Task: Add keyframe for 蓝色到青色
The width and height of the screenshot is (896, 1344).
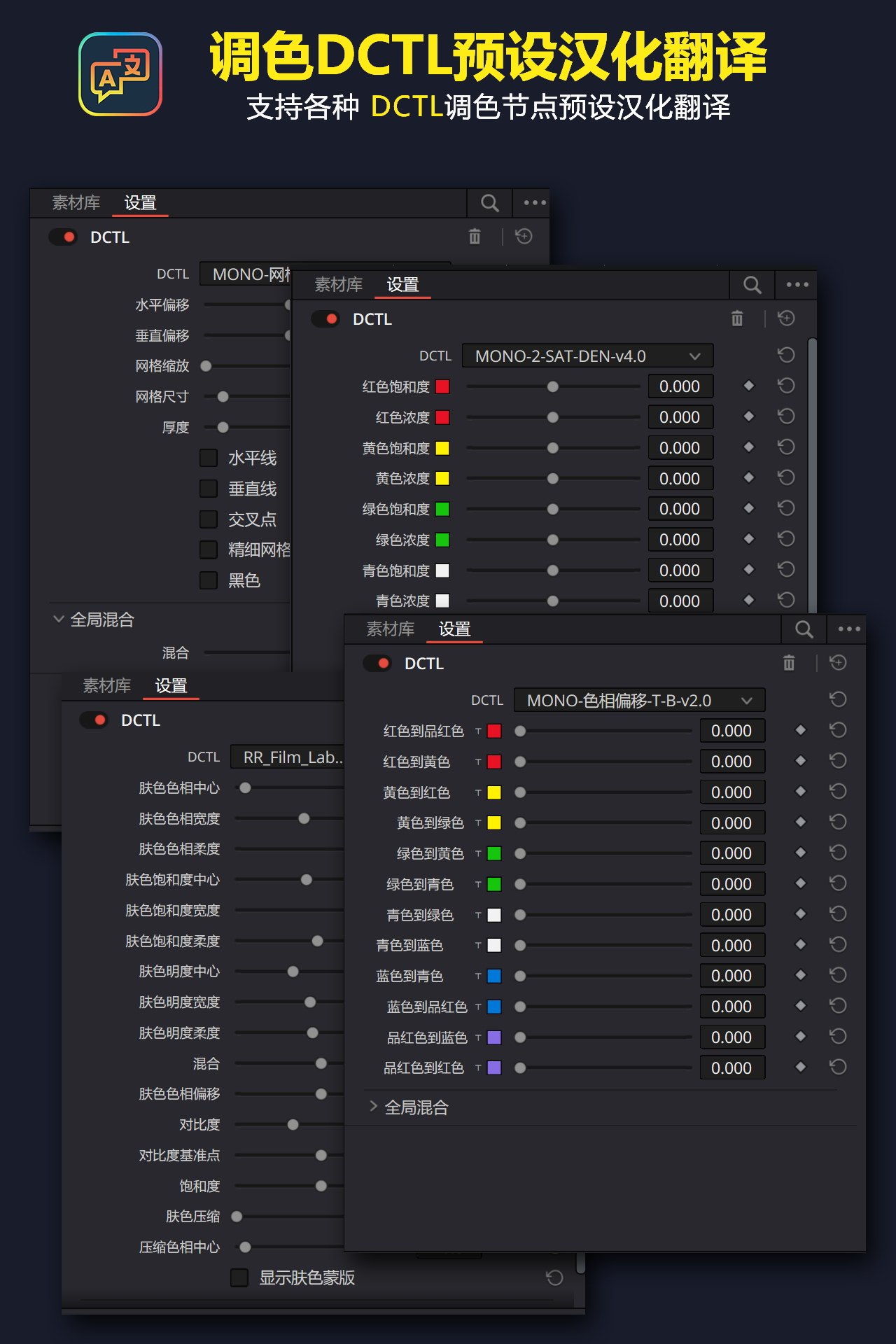Action: [x=801, y=975]
